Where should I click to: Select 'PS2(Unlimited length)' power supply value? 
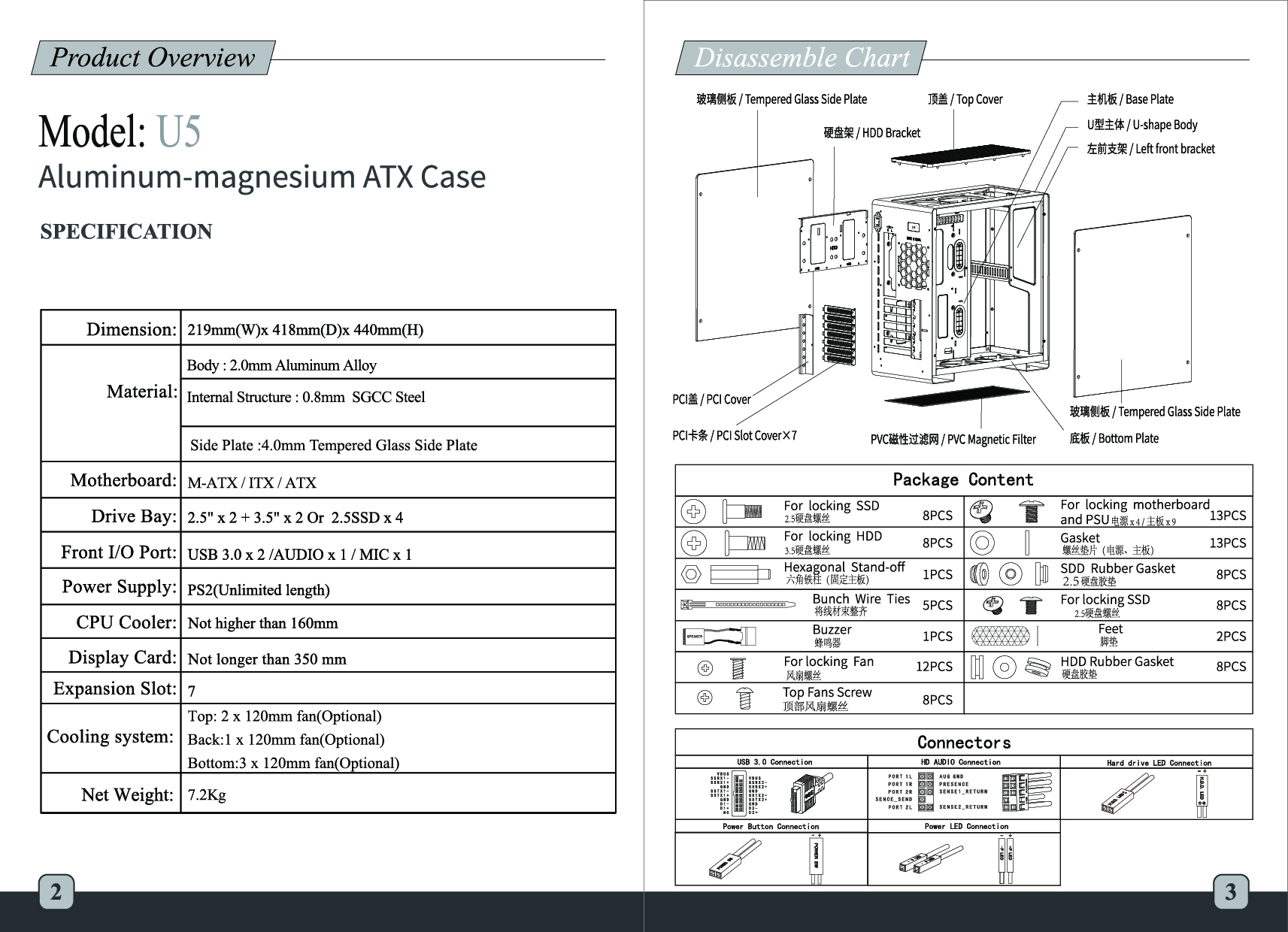pyautogui.click(x=259, y=590)
